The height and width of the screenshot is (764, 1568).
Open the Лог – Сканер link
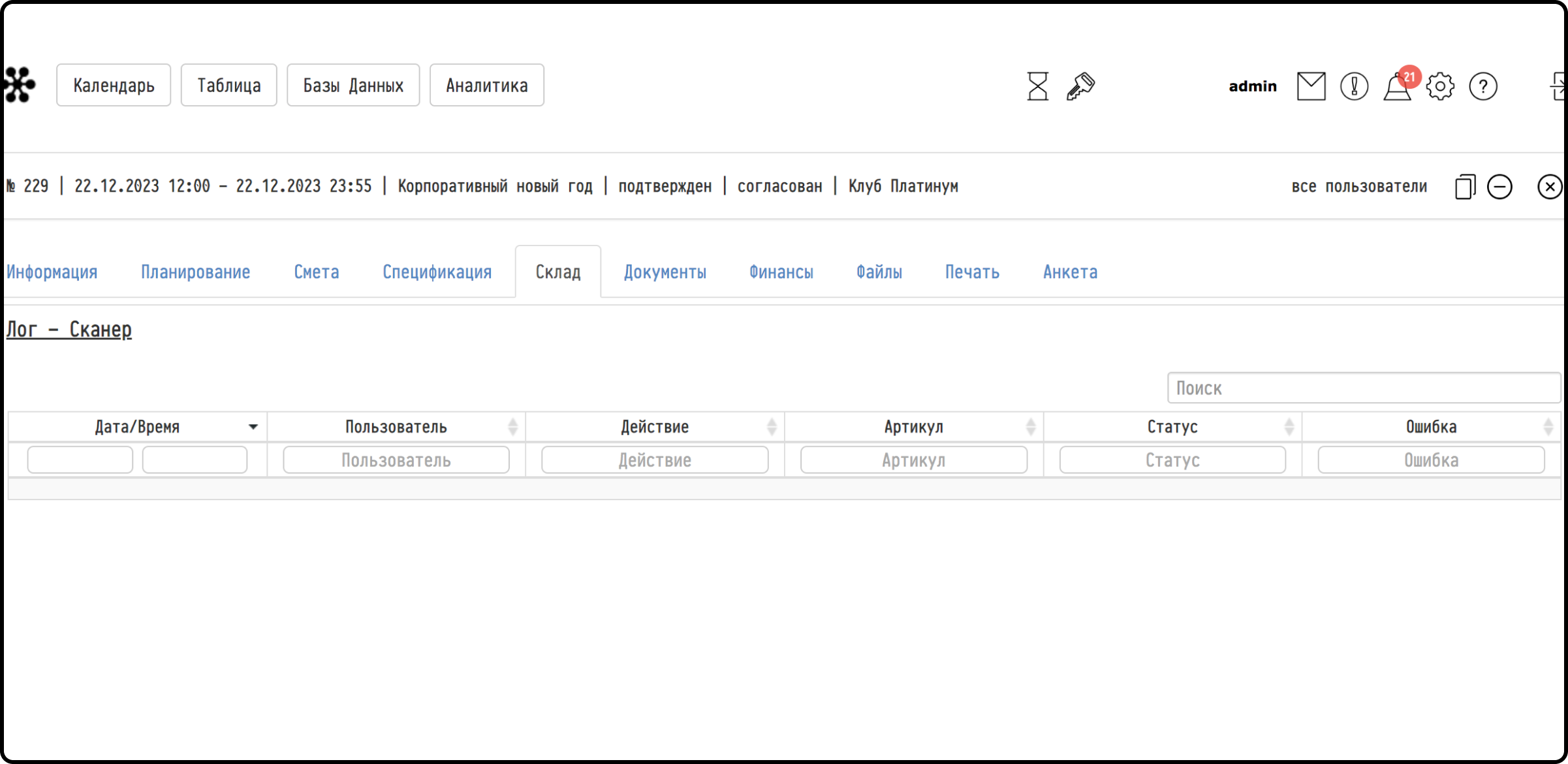click(x=69, y=330)
